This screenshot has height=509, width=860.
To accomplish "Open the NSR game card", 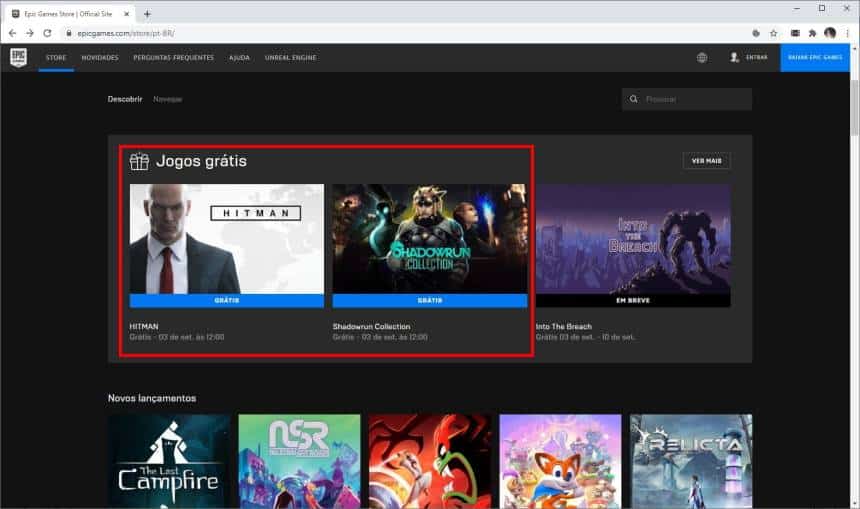I will pyautogui.click(x=299, y=461).
